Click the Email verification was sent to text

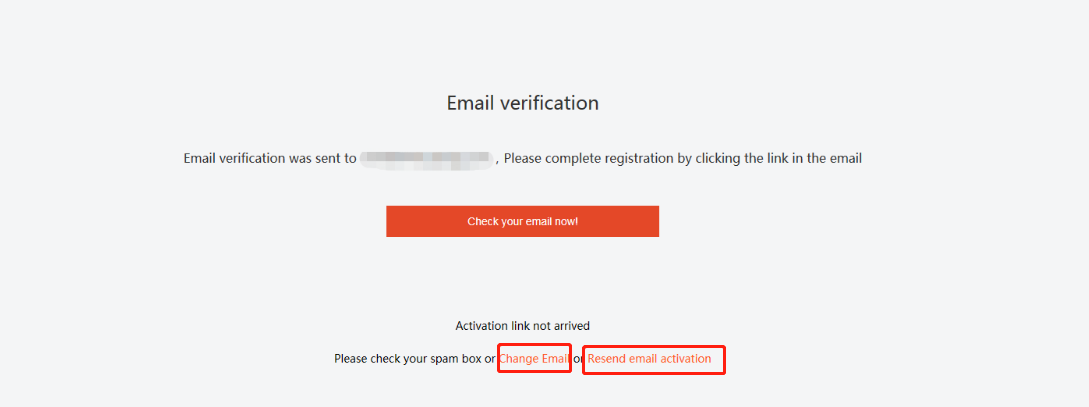point(270,158)
